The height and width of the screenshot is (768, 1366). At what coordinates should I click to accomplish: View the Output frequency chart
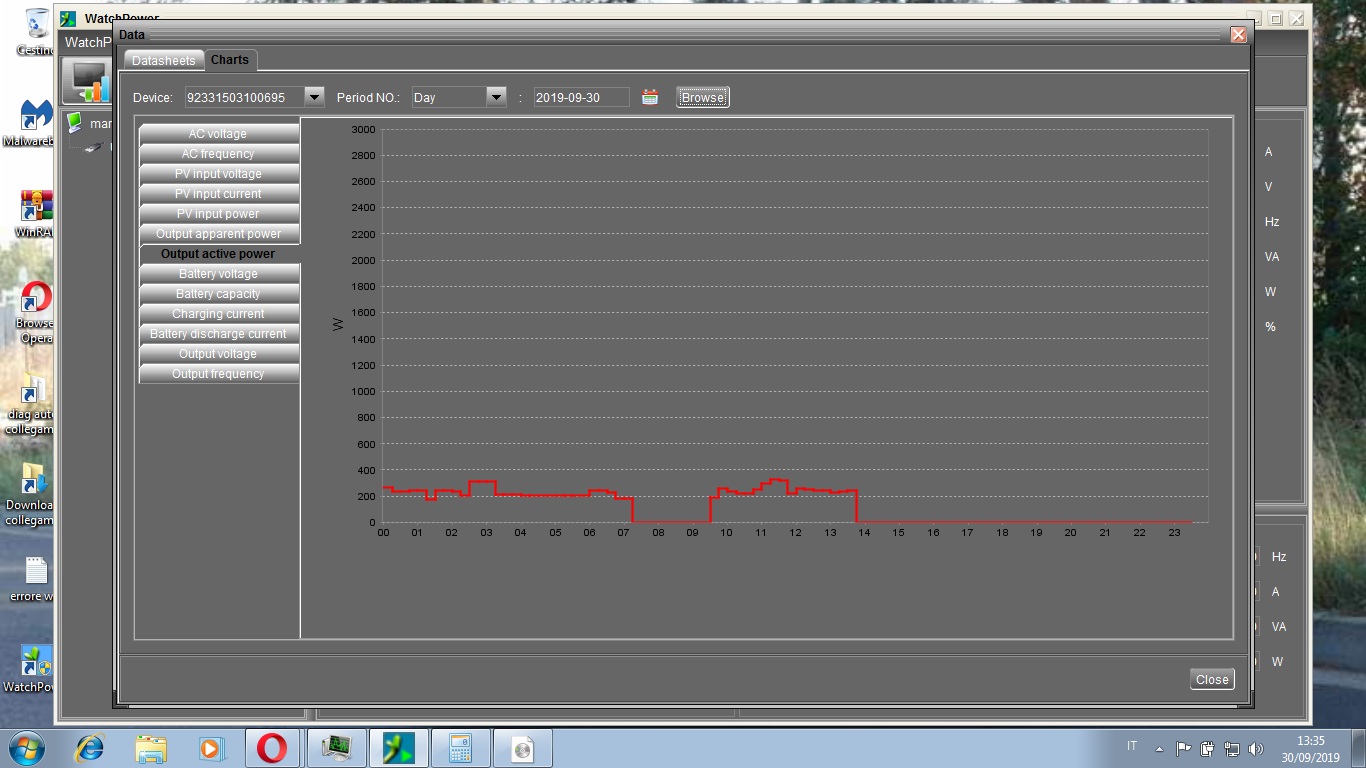coord(218,374)
